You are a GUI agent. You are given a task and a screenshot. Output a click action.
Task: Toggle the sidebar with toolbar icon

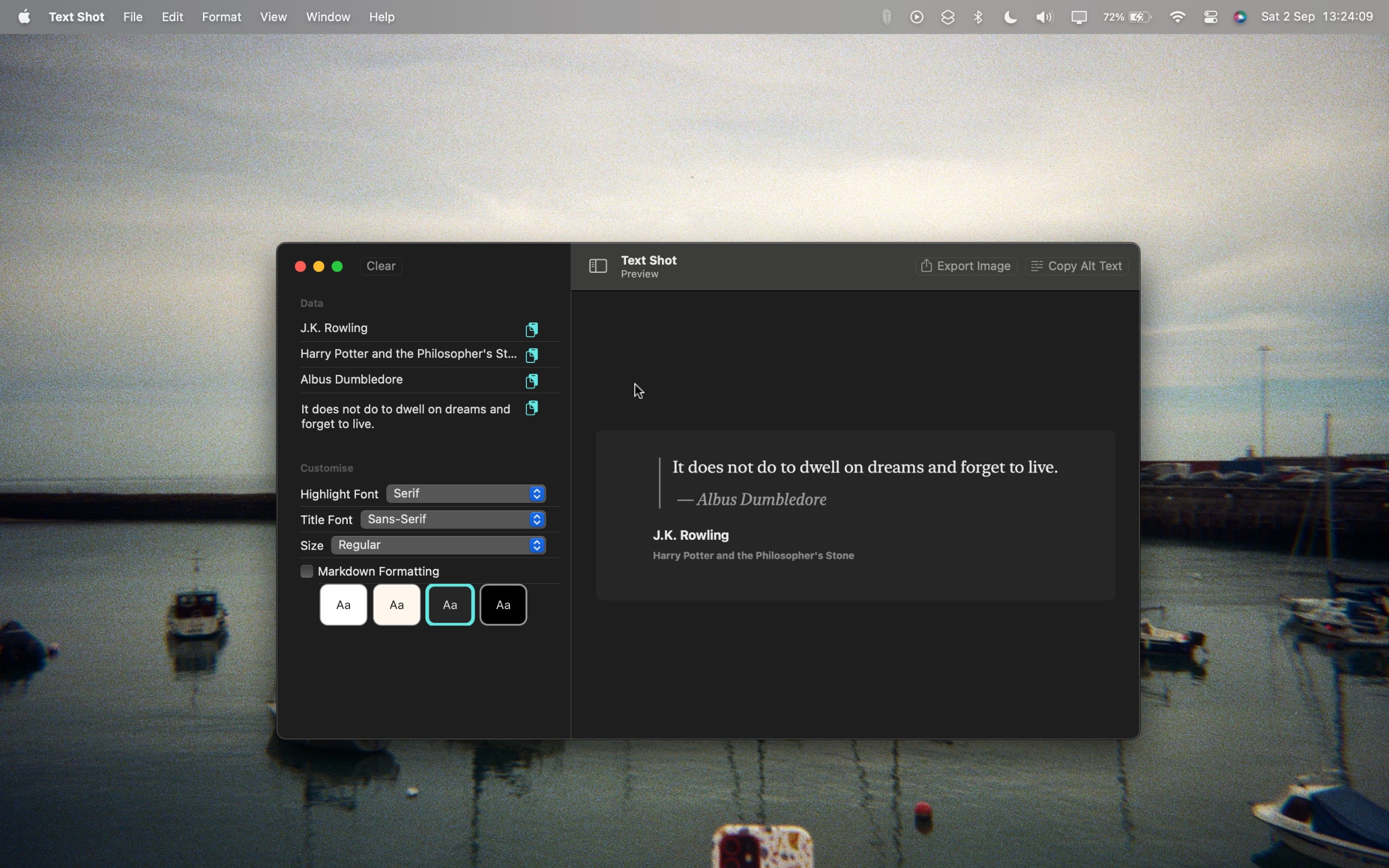pyautogui.click(x=597, y=266)
